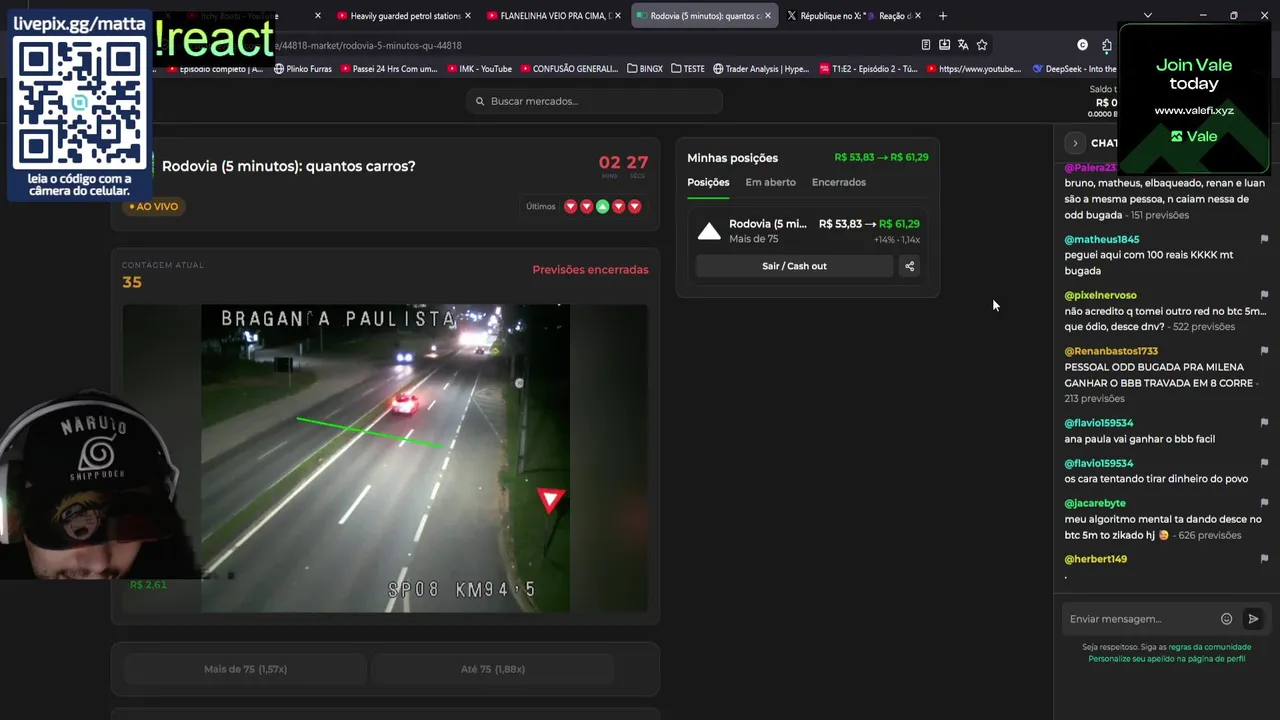Open the Plinko Furras bookmark
The height and width of the screenshot is (720, 1280).
[302, 69]
